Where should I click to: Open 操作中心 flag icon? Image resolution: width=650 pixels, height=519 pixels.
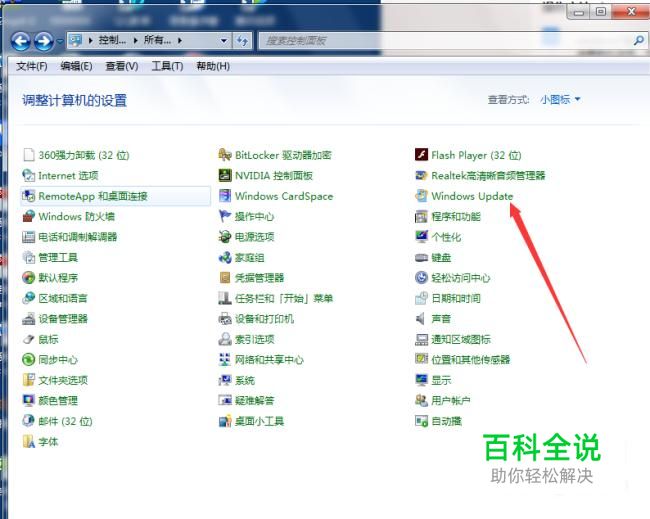click(x=225, y=216)
